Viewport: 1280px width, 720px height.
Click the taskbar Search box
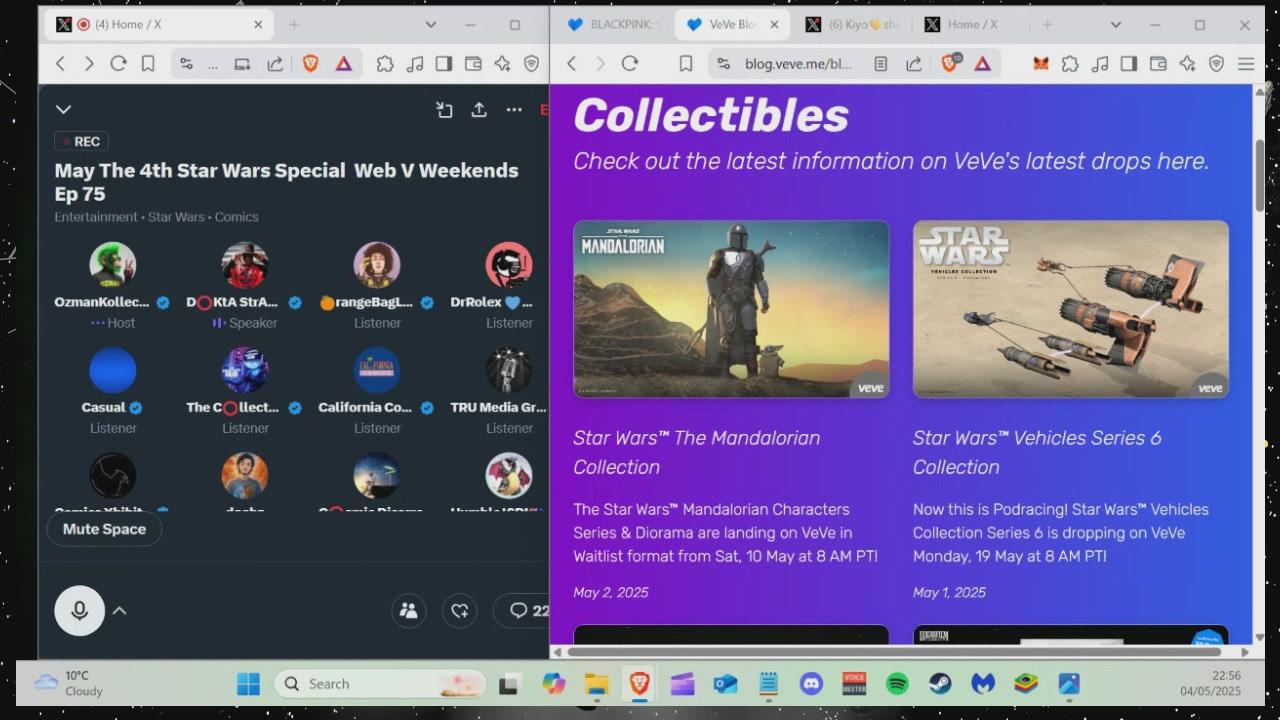[x=380, y=684]
